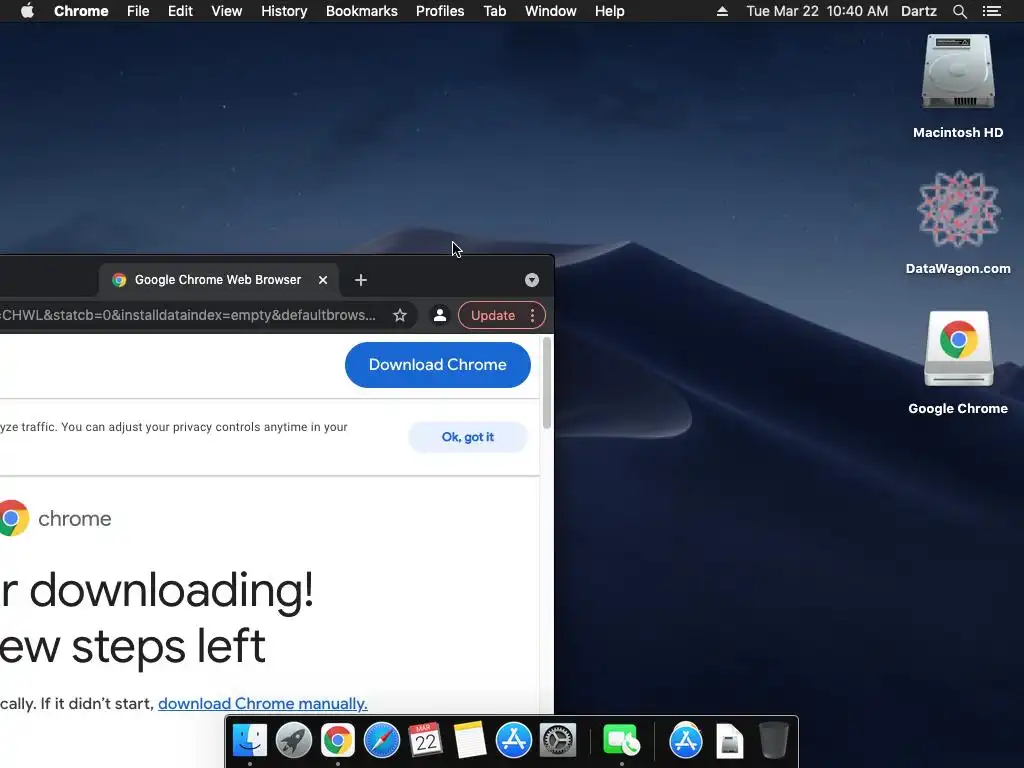Bookmark this page with star icon

click(x=400, y=315)
